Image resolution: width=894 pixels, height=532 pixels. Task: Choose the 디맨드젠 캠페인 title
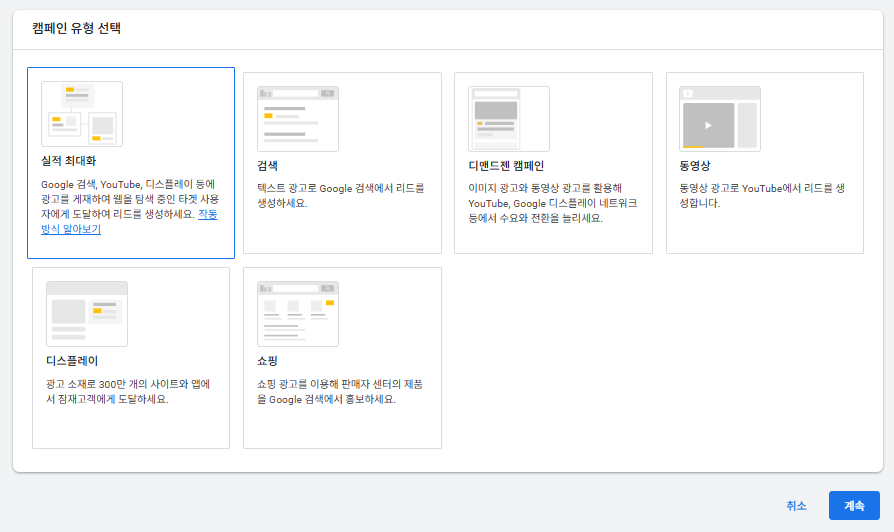[505, 166]
